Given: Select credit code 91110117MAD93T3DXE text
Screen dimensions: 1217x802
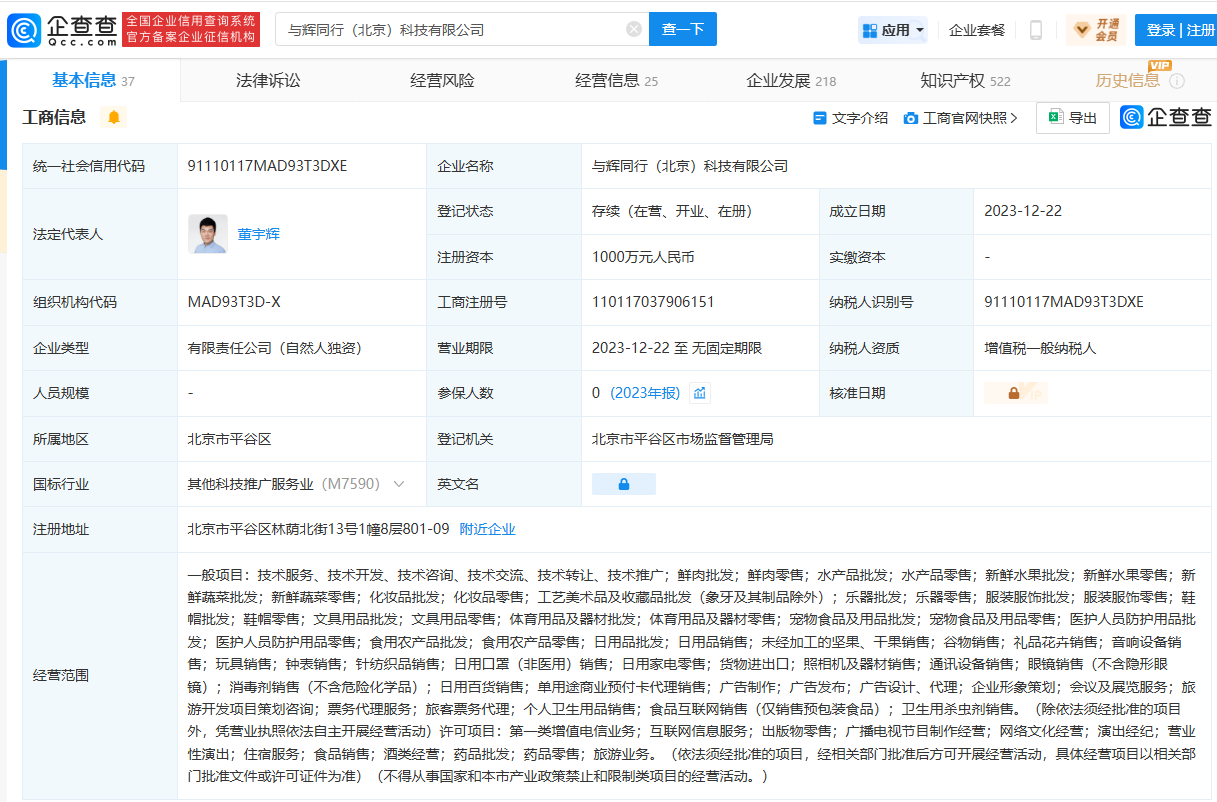Looking at the screenshot, I should coord(267,166).
